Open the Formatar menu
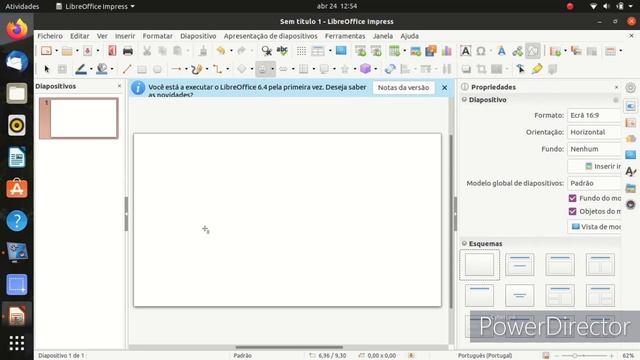 click(x=158, y=36)
